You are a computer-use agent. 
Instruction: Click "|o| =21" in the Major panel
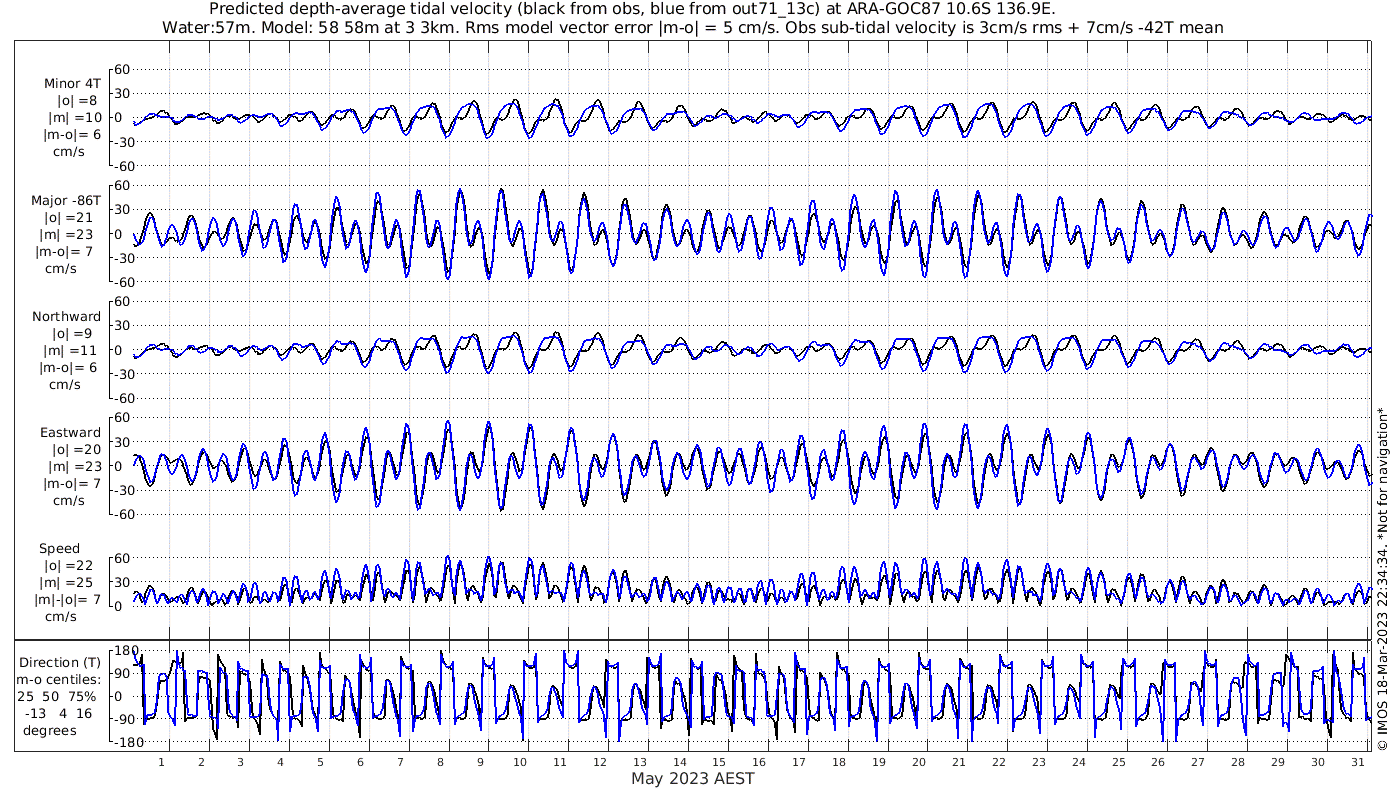pyautogui.click(x=72, y=217)
